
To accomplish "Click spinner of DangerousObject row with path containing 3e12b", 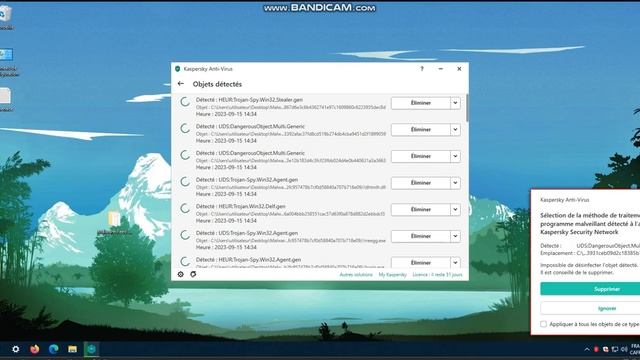I will click(185, 155).
